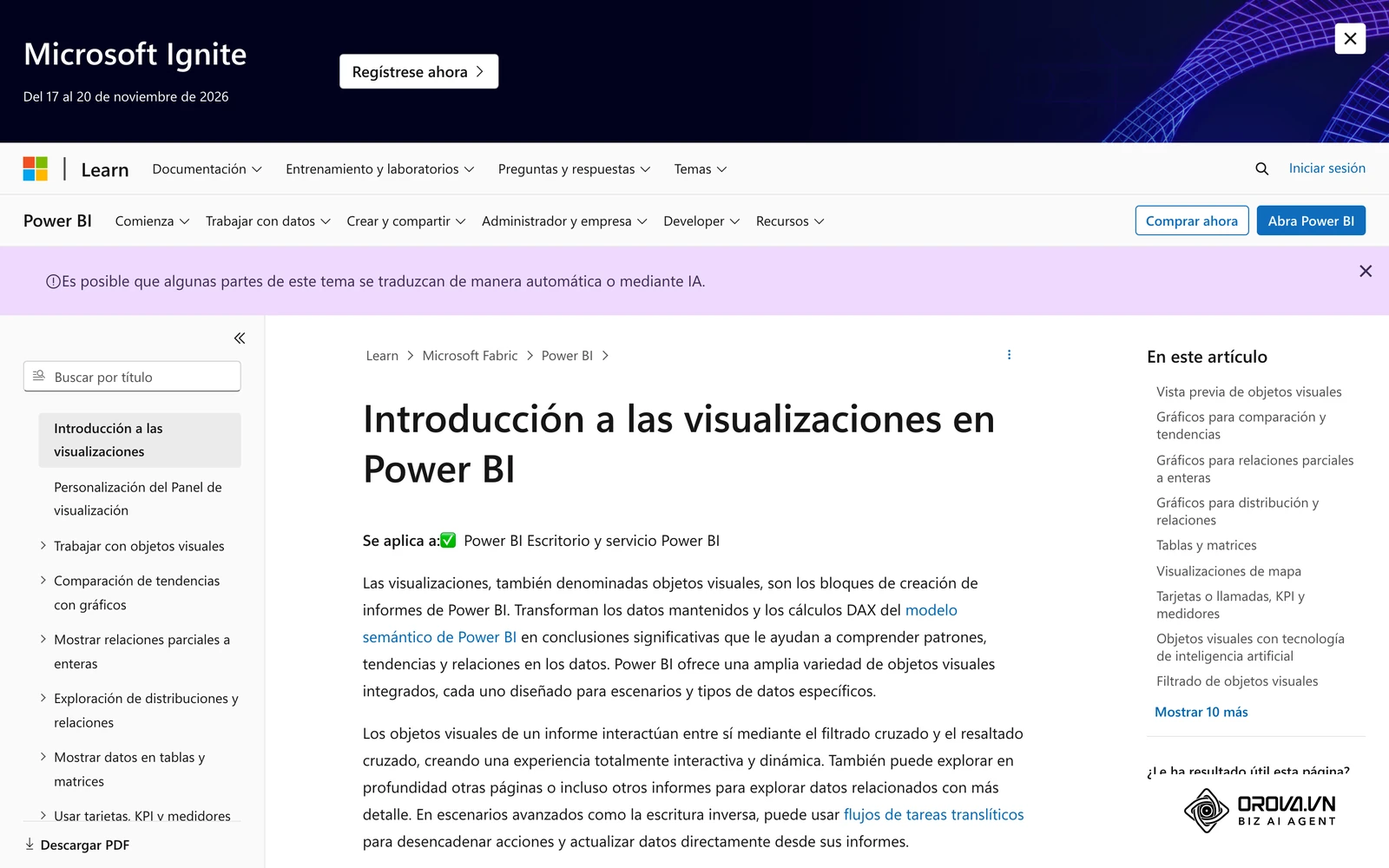Open Personalización del Panel de visualización
This screenshot has height=868, width=1389.
[x=140, y=499]
